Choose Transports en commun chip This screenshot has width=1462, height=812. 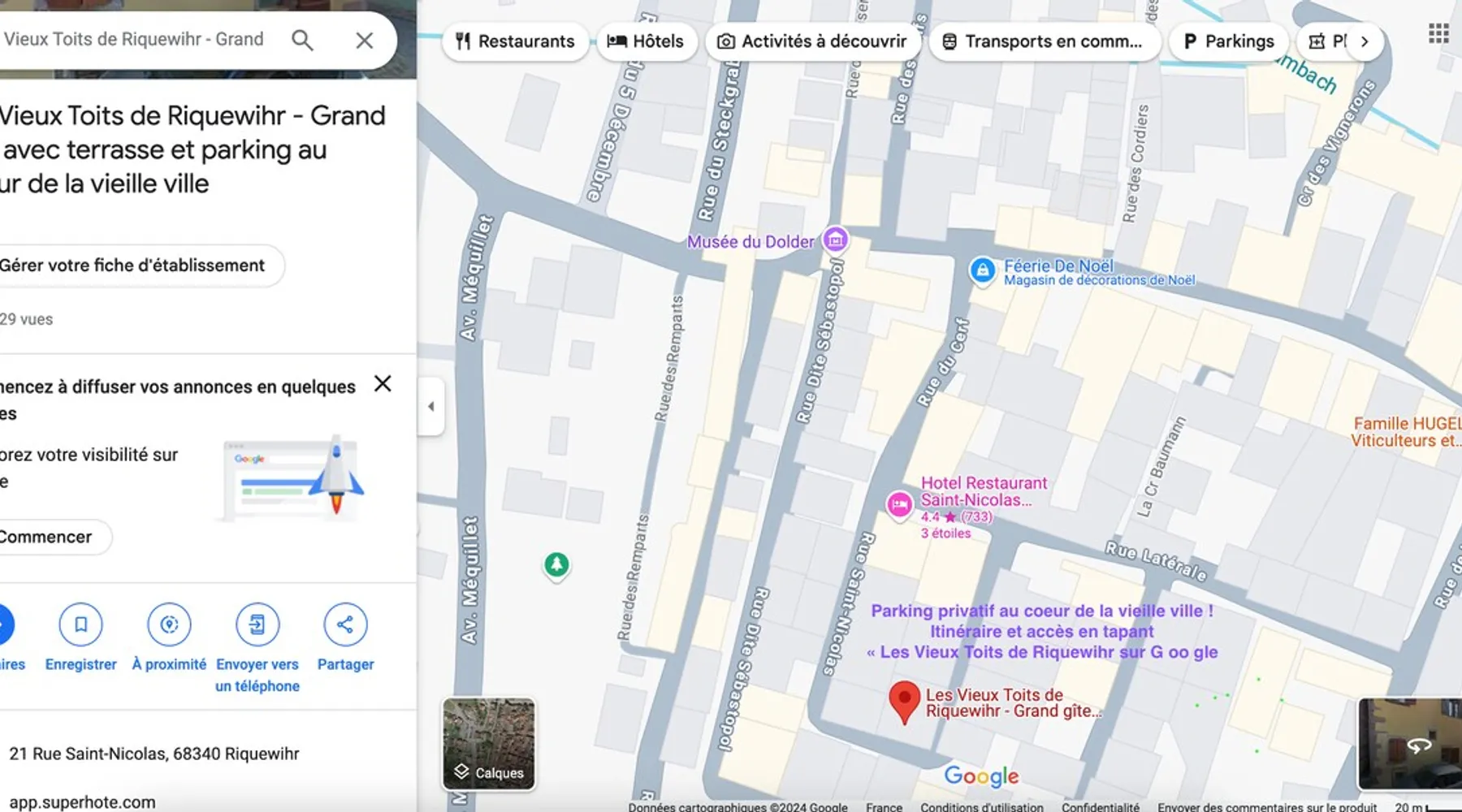coord(1044,41)
